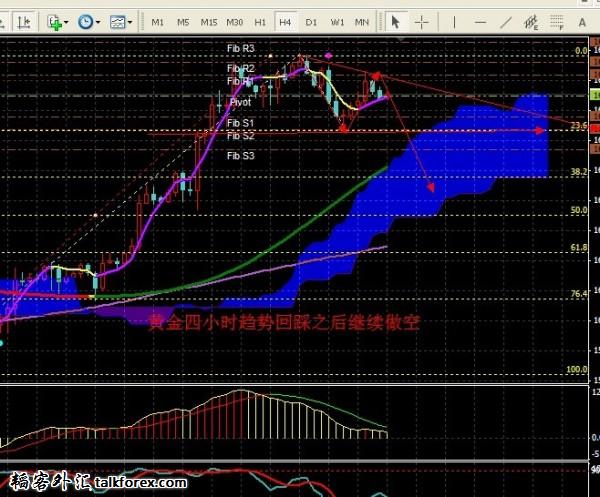This screenshot has height=497, width=600.
Task: Expand the periodicity dropdown arrow
Action: [x=99, y=21]
